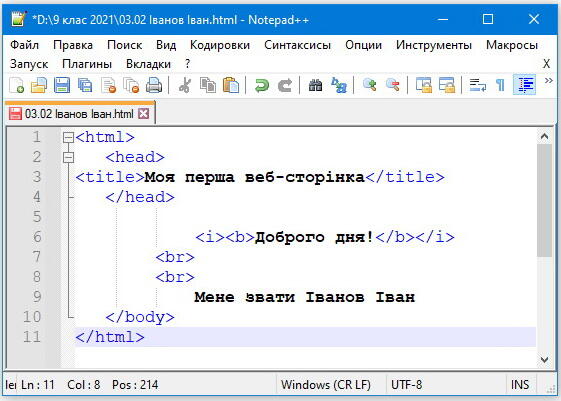
Task: Click the text Мене звати Іванов Іван
Action: (305, 297)
